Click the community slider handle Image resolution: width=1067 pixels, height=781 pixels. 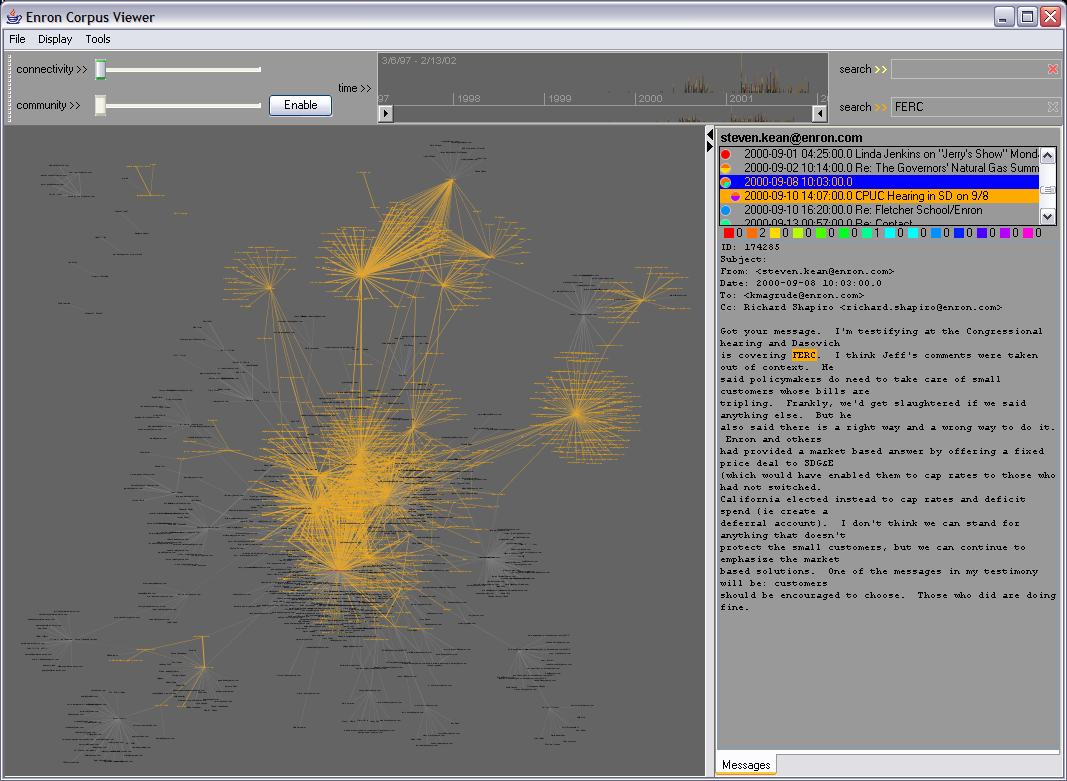point(101,105)
